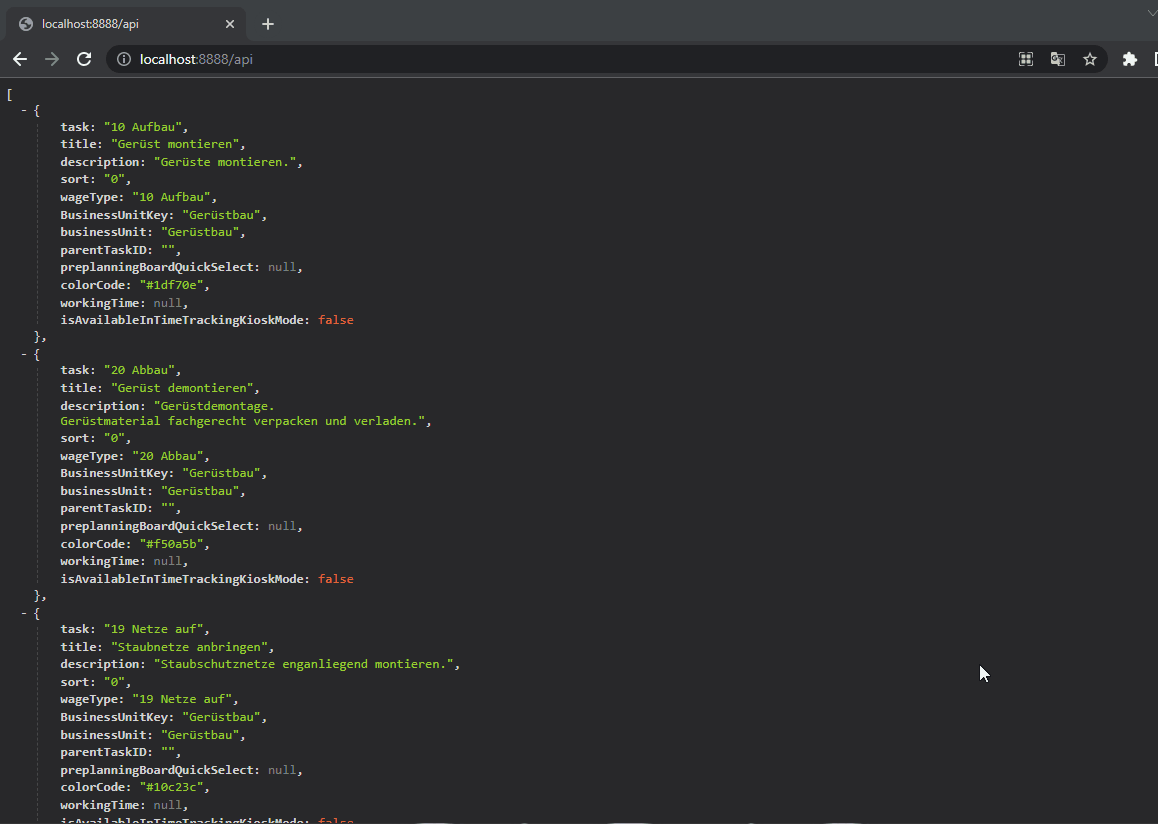Viewport: 1158px width, 824px height.
Task: Click the null preplanningBoardQuickSelect value
Action: [281, 267]
